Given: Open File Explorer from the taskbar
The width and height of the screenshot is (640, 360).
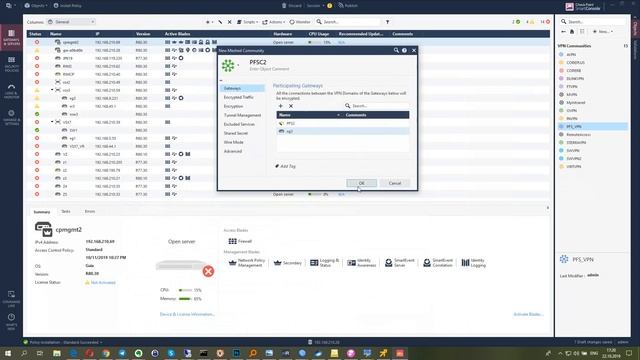Looking at the screenshot, I should [57, 353].
